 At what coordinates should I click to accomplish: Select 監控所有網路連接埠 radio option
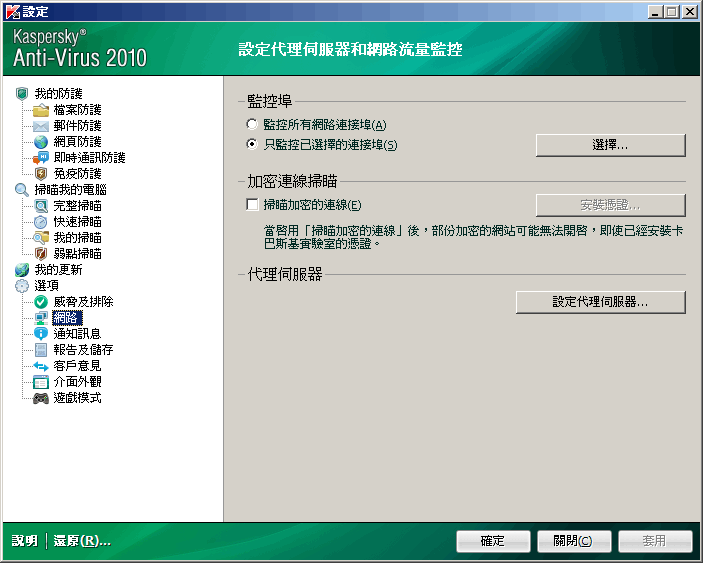[x=251, y=125]
